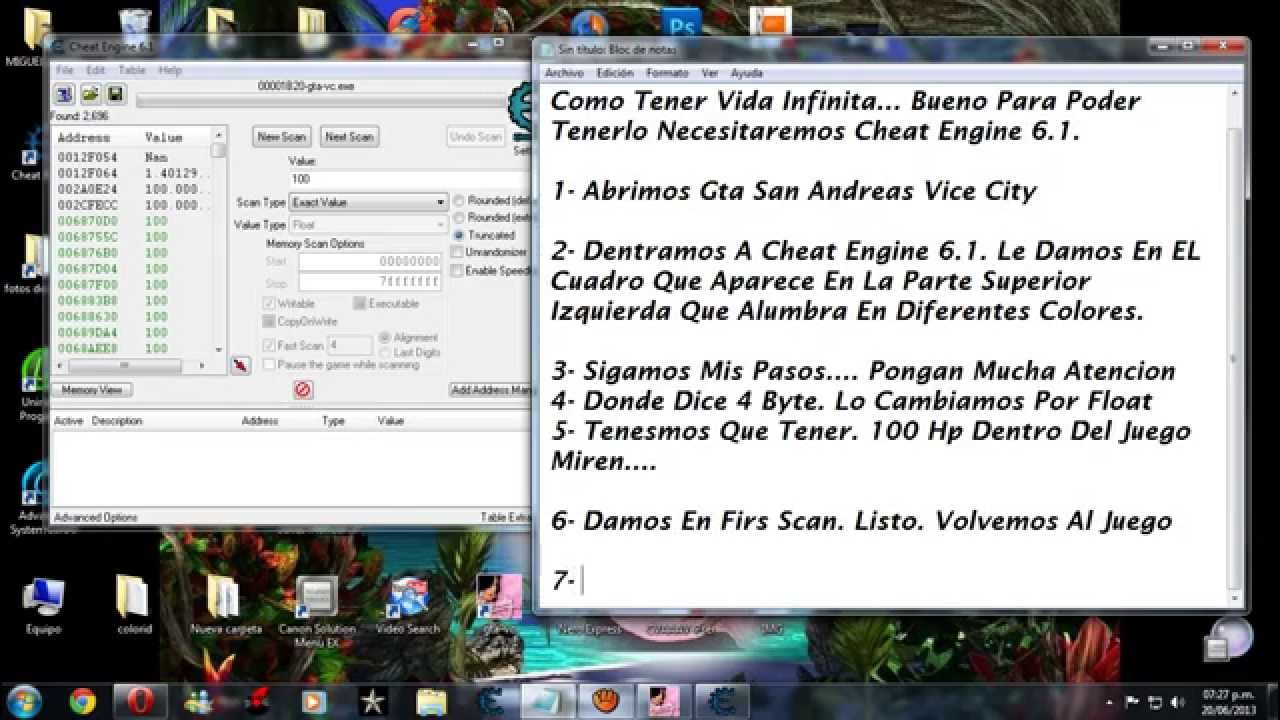Toggle the Writable checkbox
Viewport: 1280px width, 720px height.
click(268, 303)
